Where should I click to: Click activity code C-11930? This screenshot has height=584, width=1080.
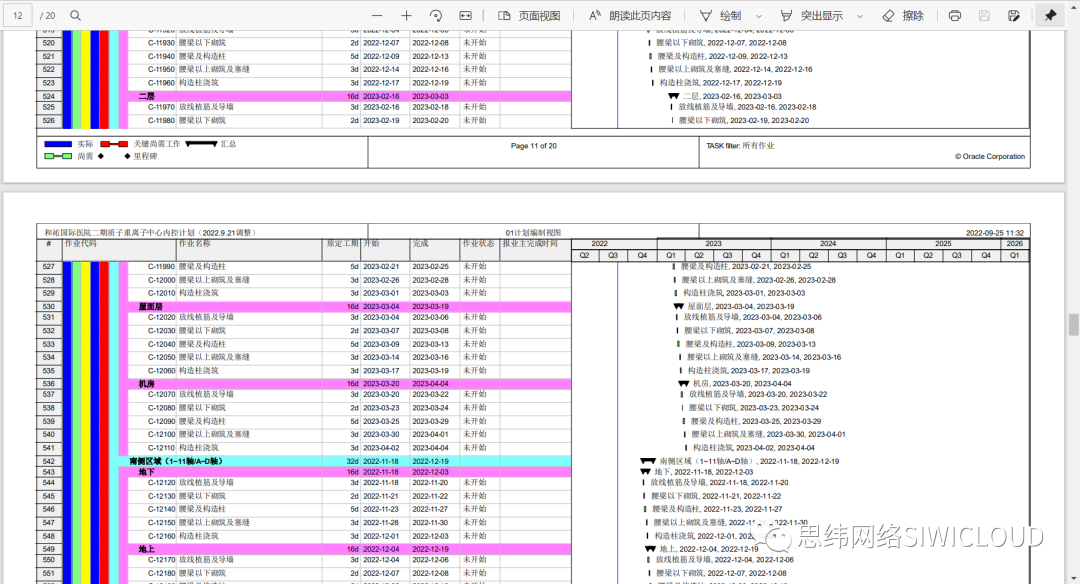point(161,43)
